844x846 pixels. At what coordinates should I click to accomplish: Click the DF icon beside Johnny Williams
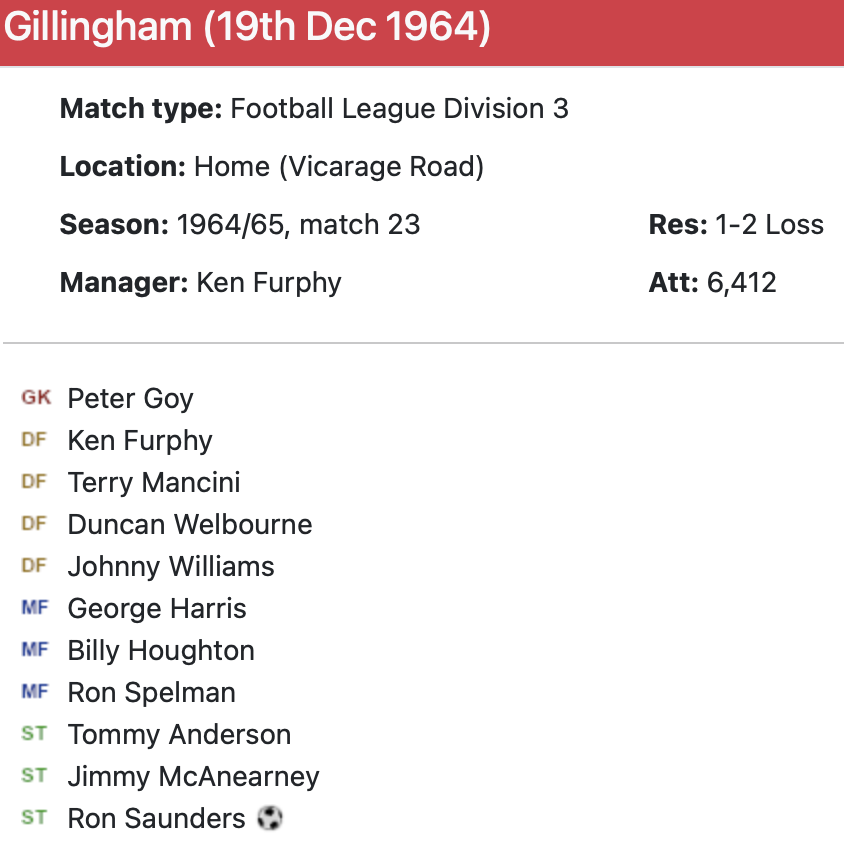[34, 566]
